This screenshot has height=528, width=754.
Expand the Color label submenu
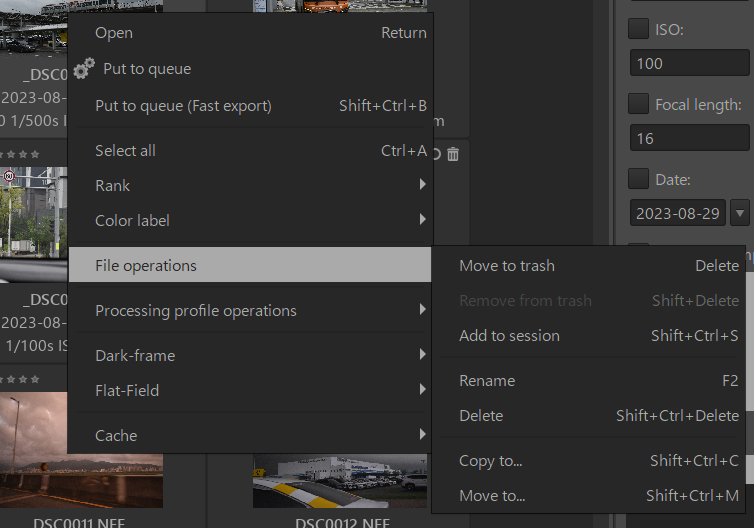[250, 220]
